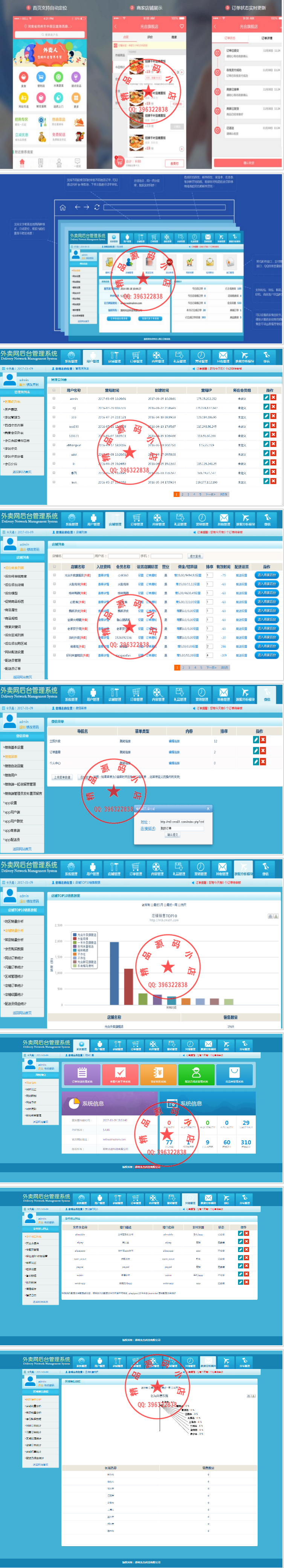The image size is (284, 1568).
Task: Click the red delete icon in the last test user row
Action: coord(273,482)
